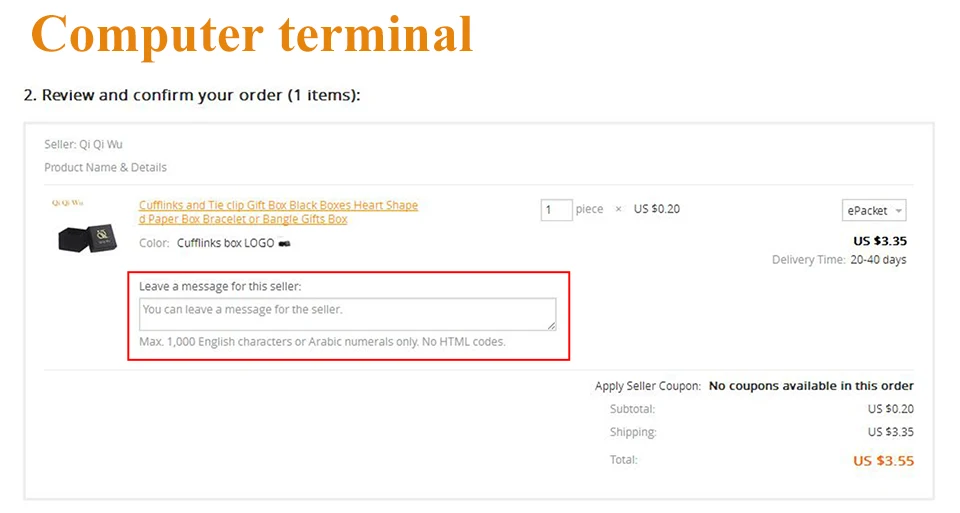Click the × multiplication symbol after piece
This screenshot has width=960, height=513.
click(x=618, y=209)
